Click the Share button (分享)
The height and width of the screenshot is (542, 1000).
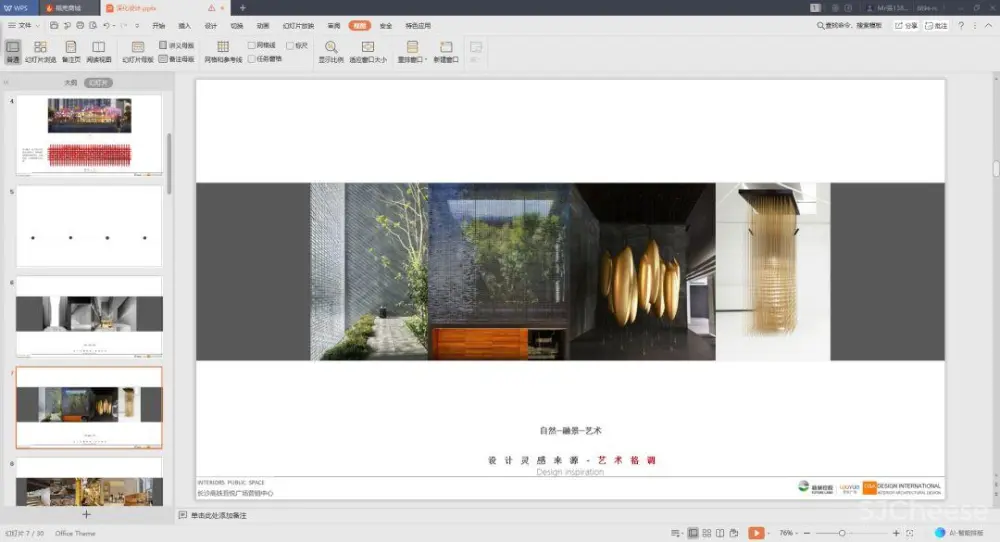905,25
